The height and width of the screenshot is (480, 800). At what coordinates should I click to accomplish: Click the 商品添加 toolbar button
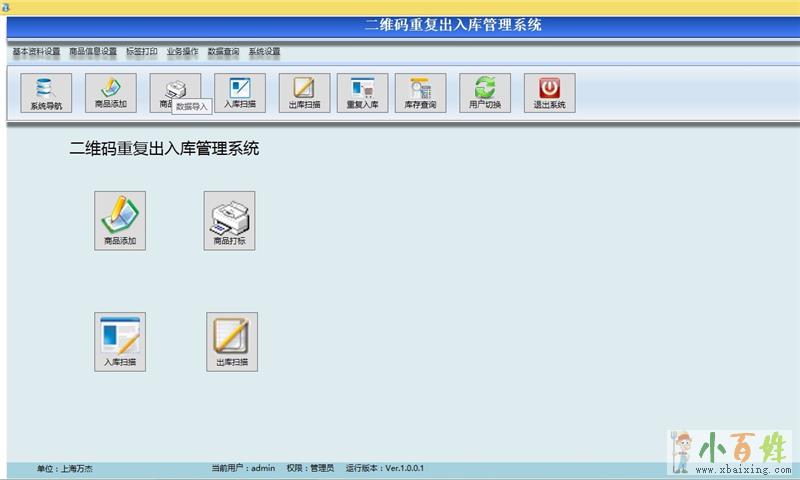click(x=110, y=93)
